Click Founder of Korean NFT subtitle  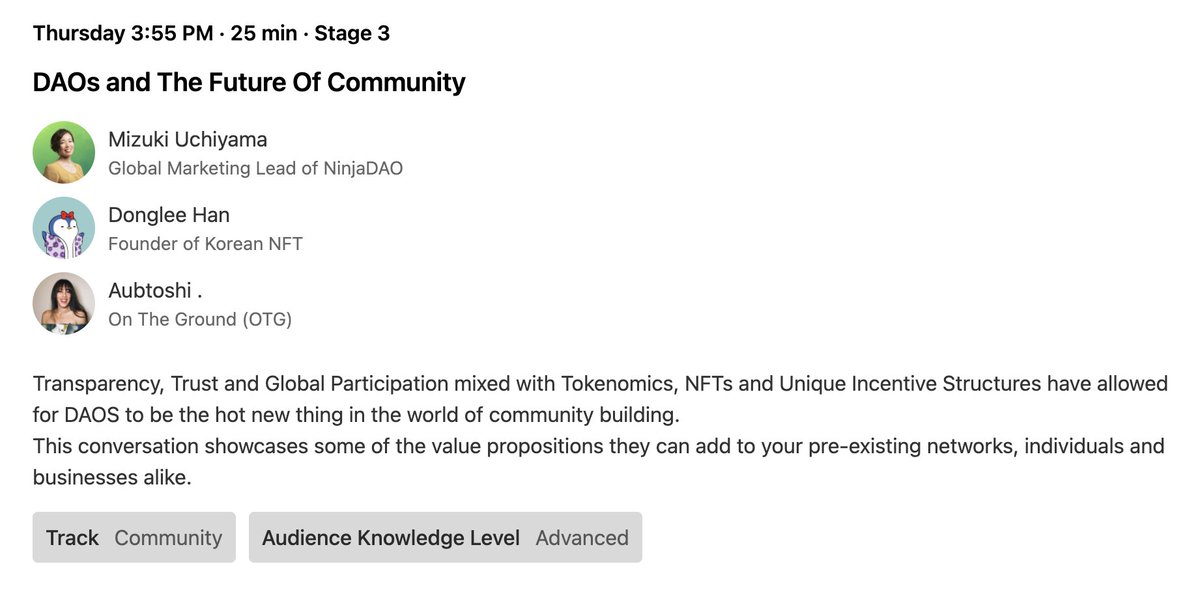pyautogui.click(x=205, y=244)
